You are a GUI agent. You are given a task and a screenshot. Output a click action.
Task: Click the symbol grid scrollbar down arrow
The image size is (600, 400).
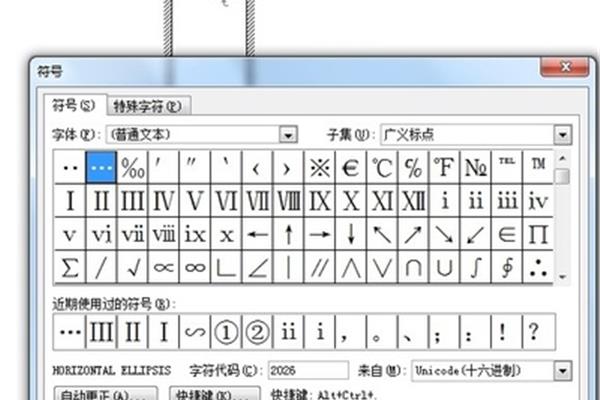562,277
